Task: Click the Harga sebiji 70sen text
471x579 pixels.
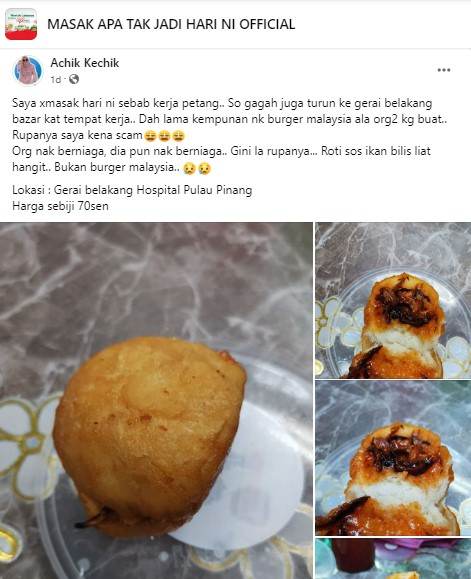Action: pos(61,206)
